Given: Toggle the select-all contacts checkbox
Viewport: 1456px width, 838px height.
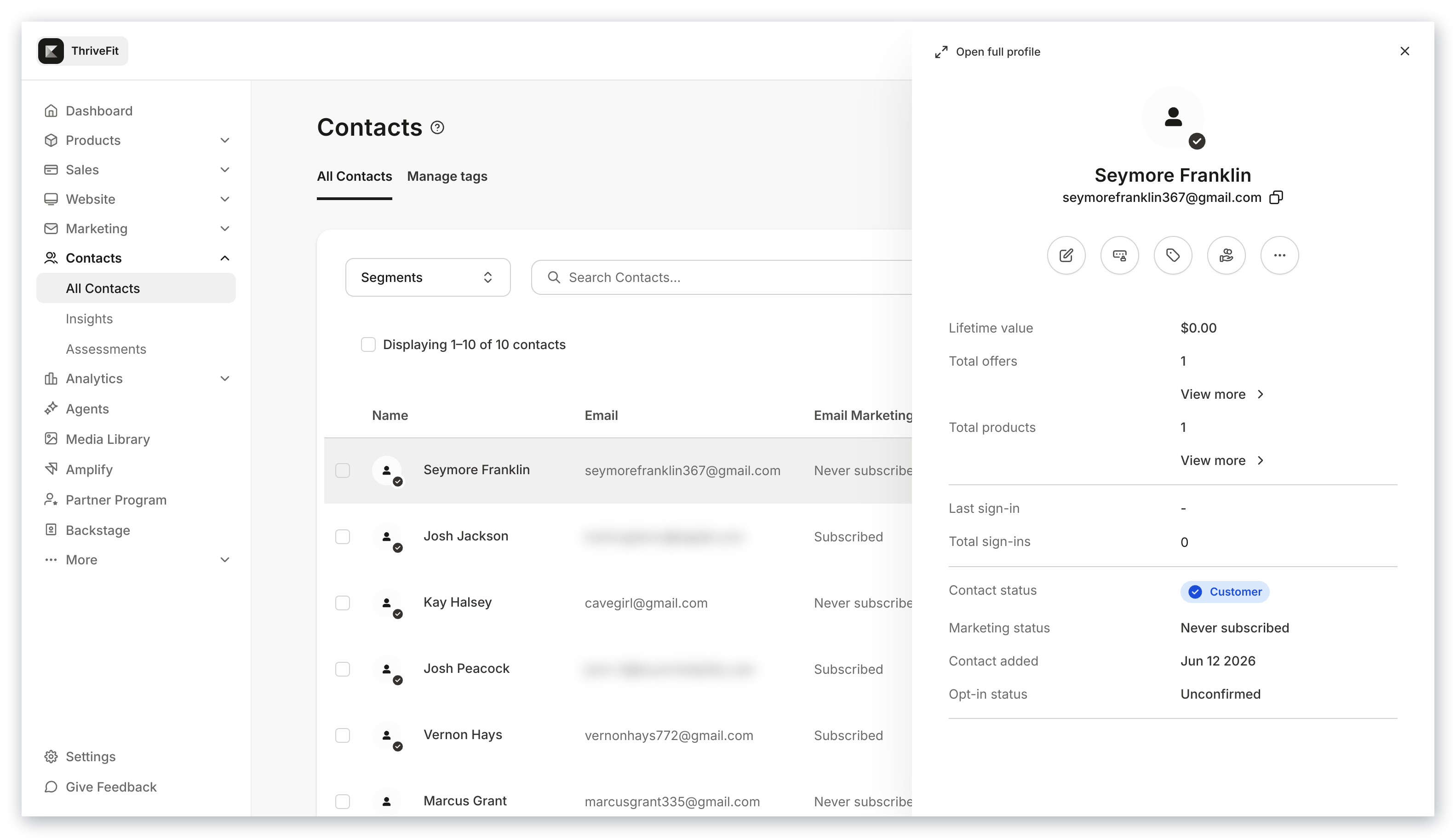Looking at the screenshot, I should 368,344.
